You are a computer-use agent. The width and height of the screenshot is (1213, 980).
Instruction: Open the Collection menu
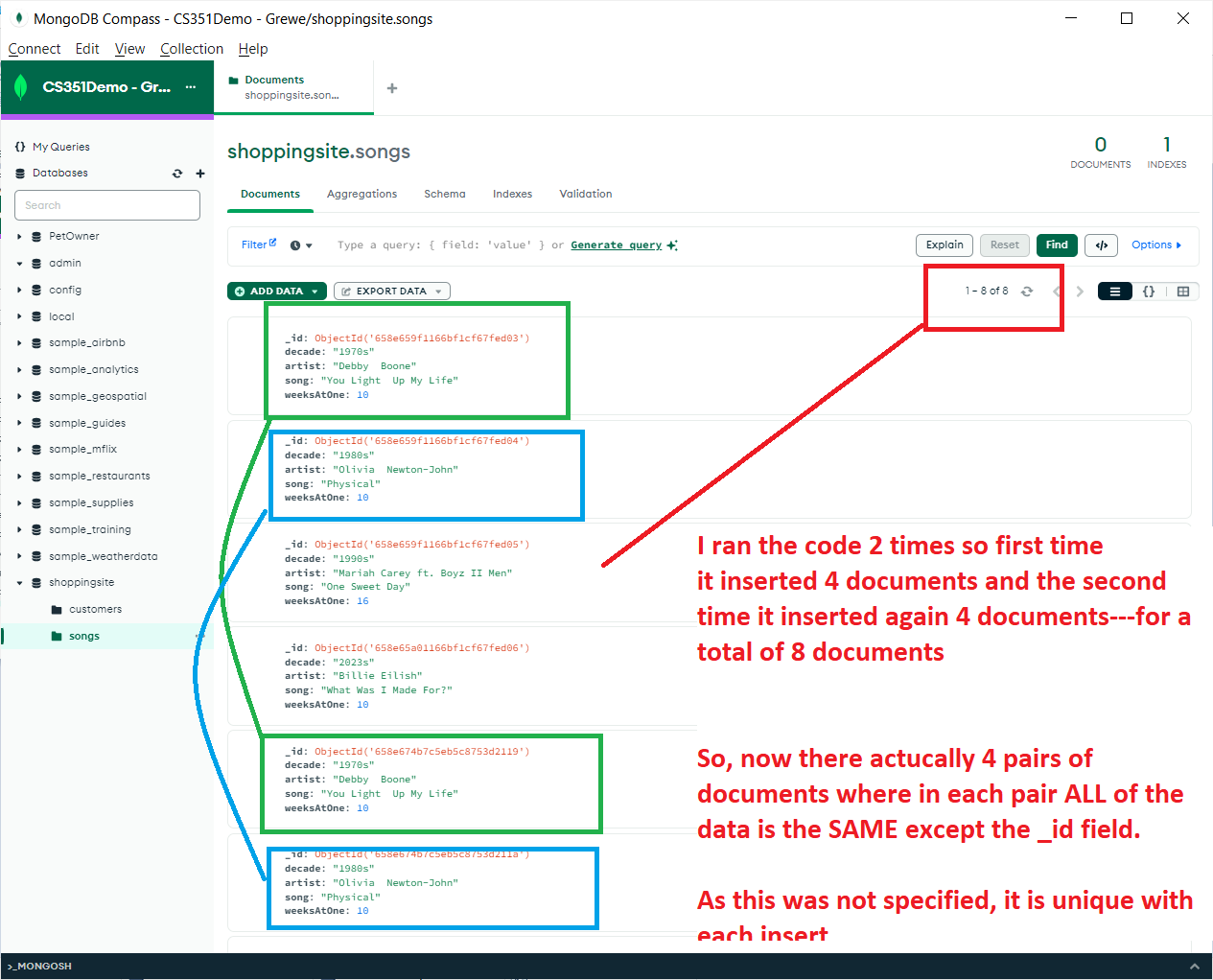tap(192, 49)
